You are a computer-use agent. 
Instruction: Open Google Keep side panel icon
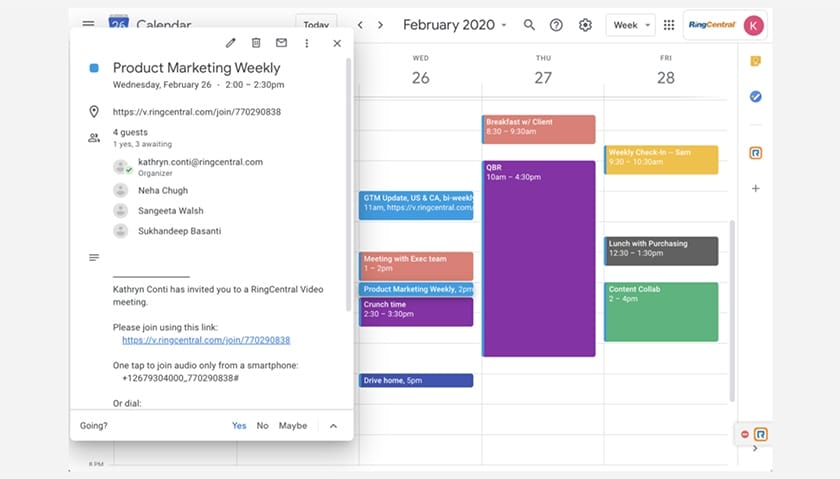pyautogui.click(x=756, y=61)
